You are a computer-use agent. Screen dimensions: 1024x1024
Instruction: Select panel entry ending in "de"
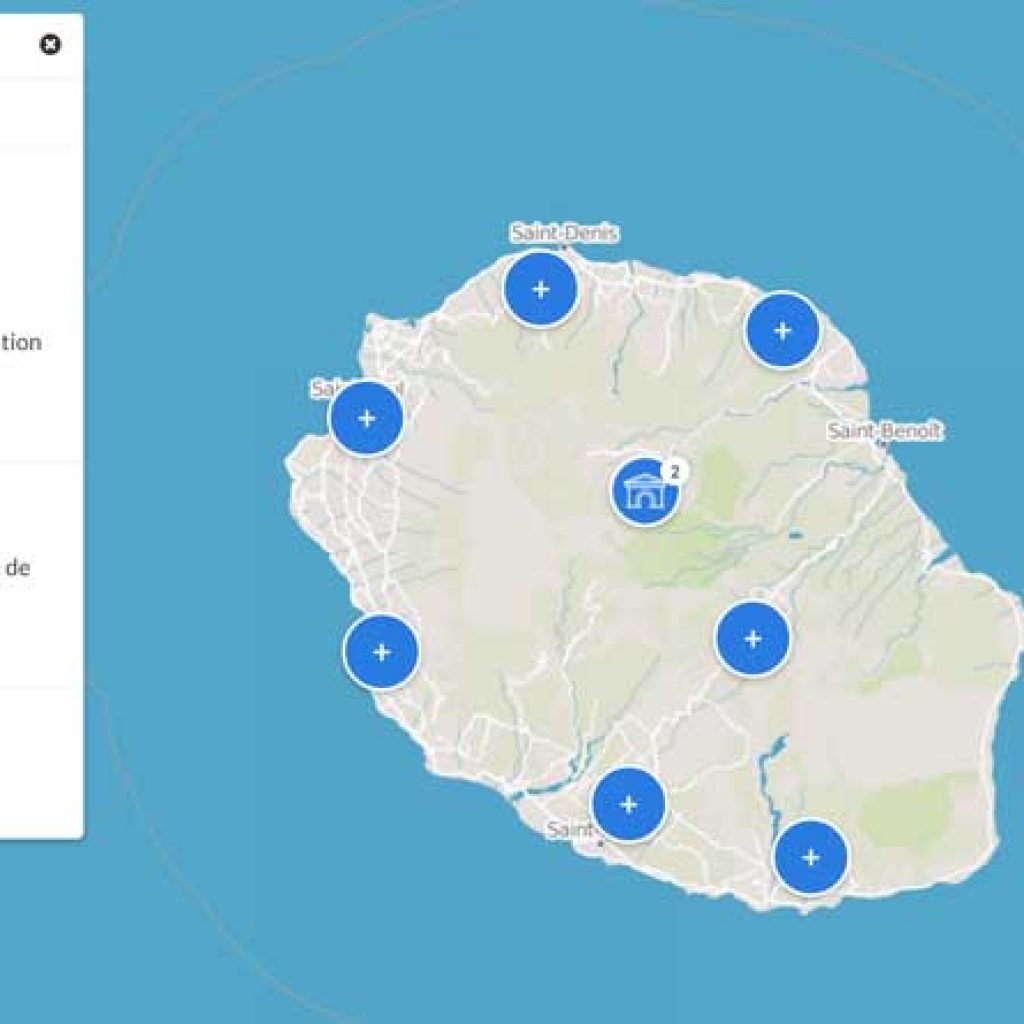coord(18,568)
